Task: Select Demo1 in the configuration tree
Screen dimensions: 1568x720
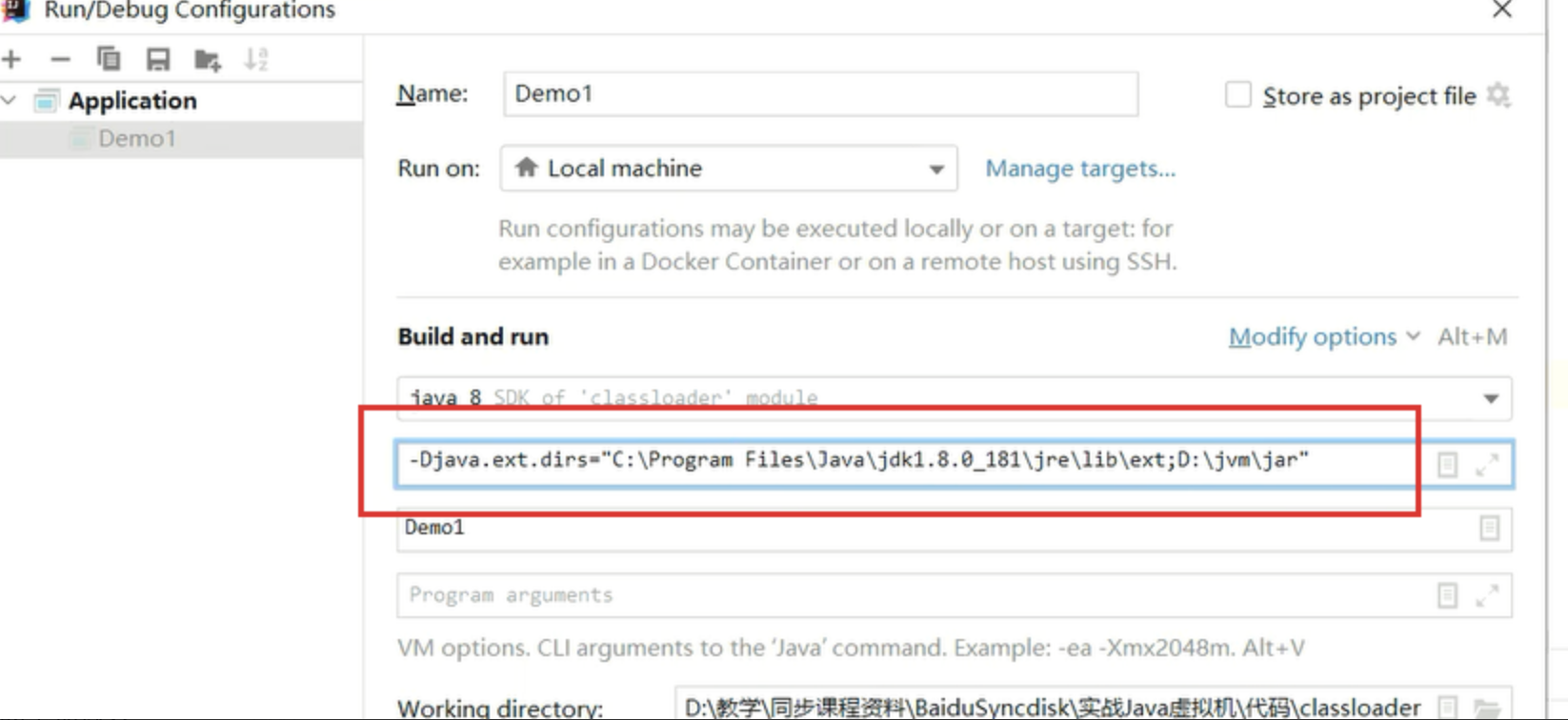Action: pyautogui.click(x=137, y=139)
